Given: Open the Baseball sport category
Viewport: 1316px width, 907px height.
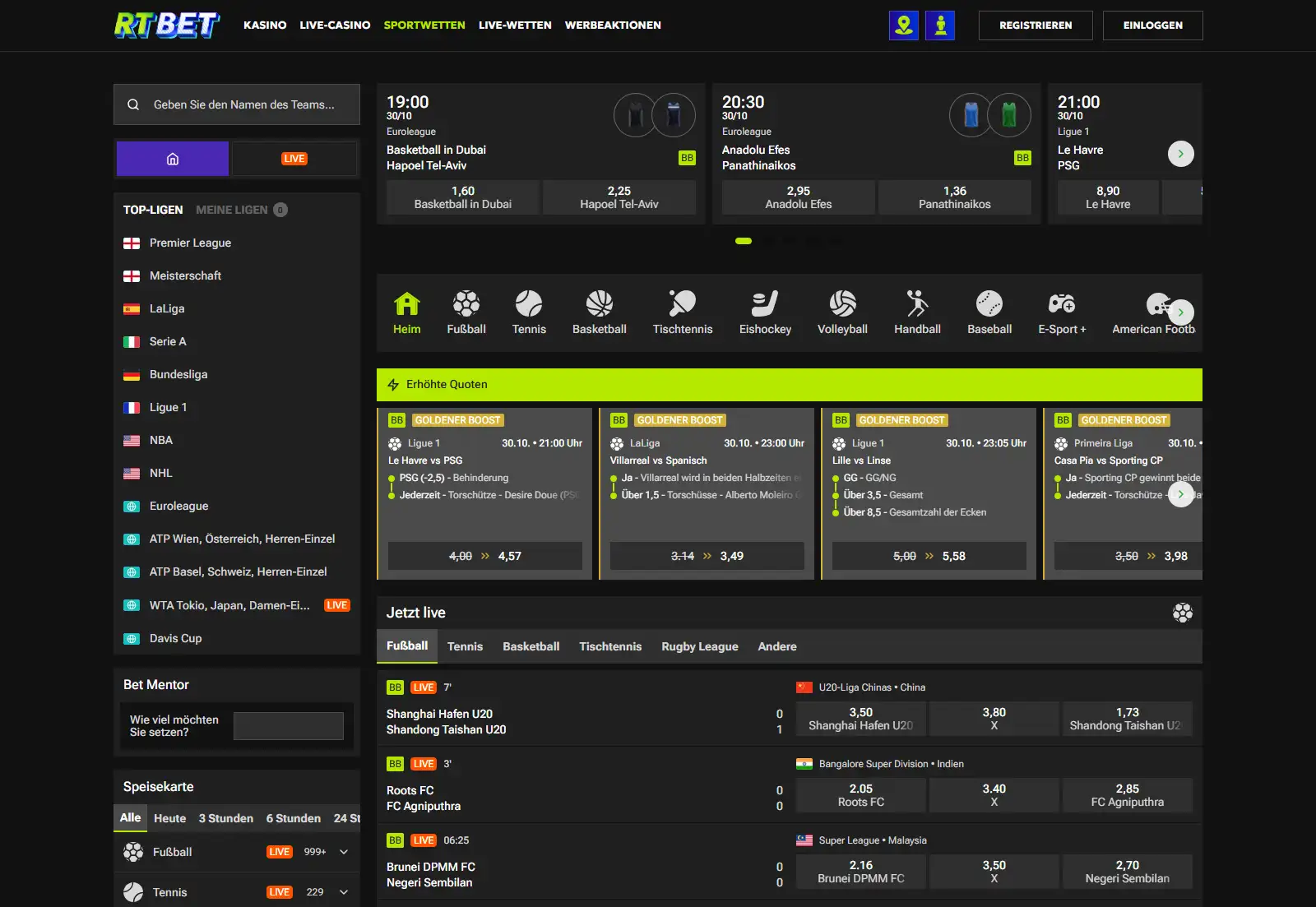Looking at the screenshot, I should coord(989,312).
